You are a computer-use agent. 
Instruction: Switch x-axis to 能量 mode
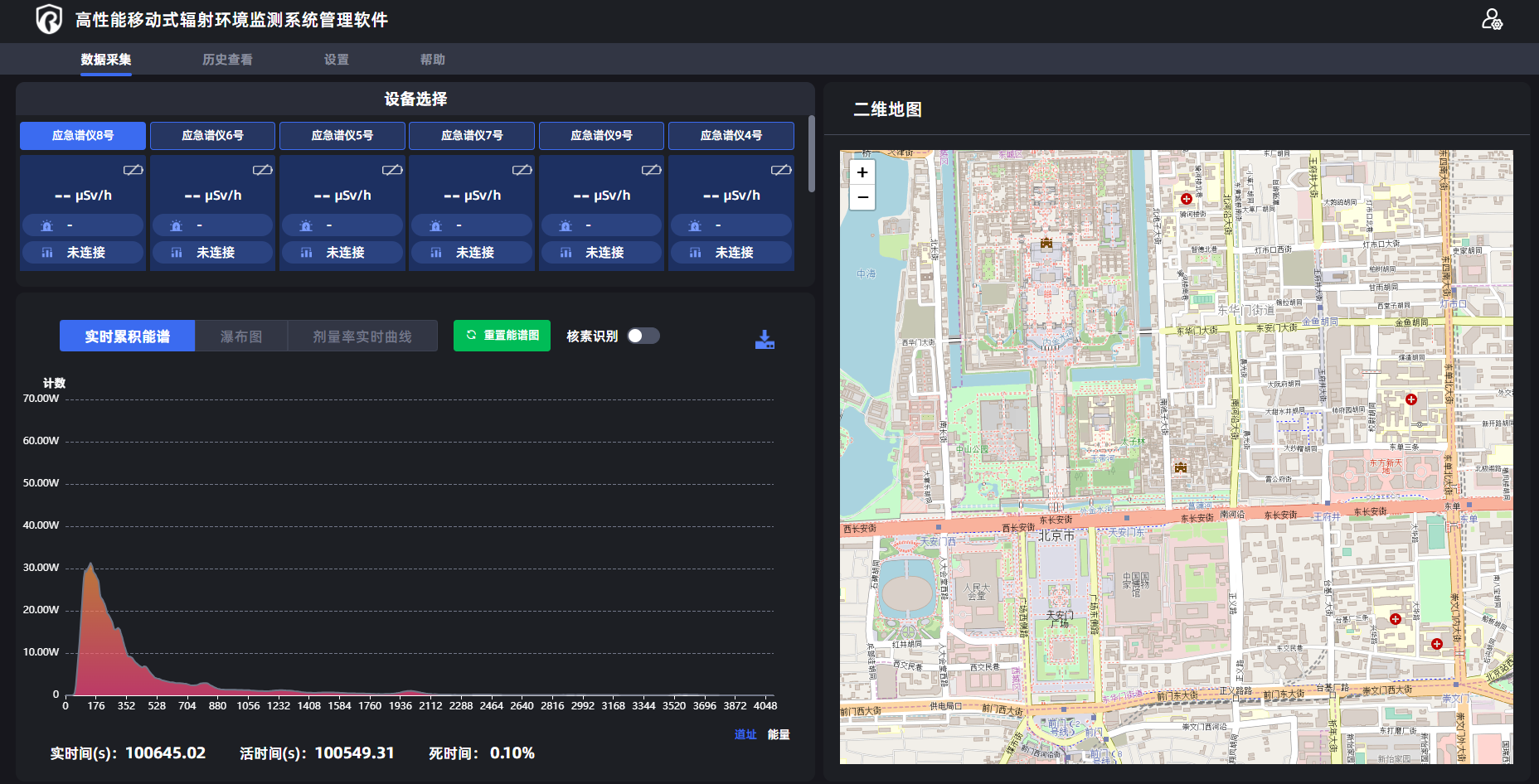(x=778, y=734)
